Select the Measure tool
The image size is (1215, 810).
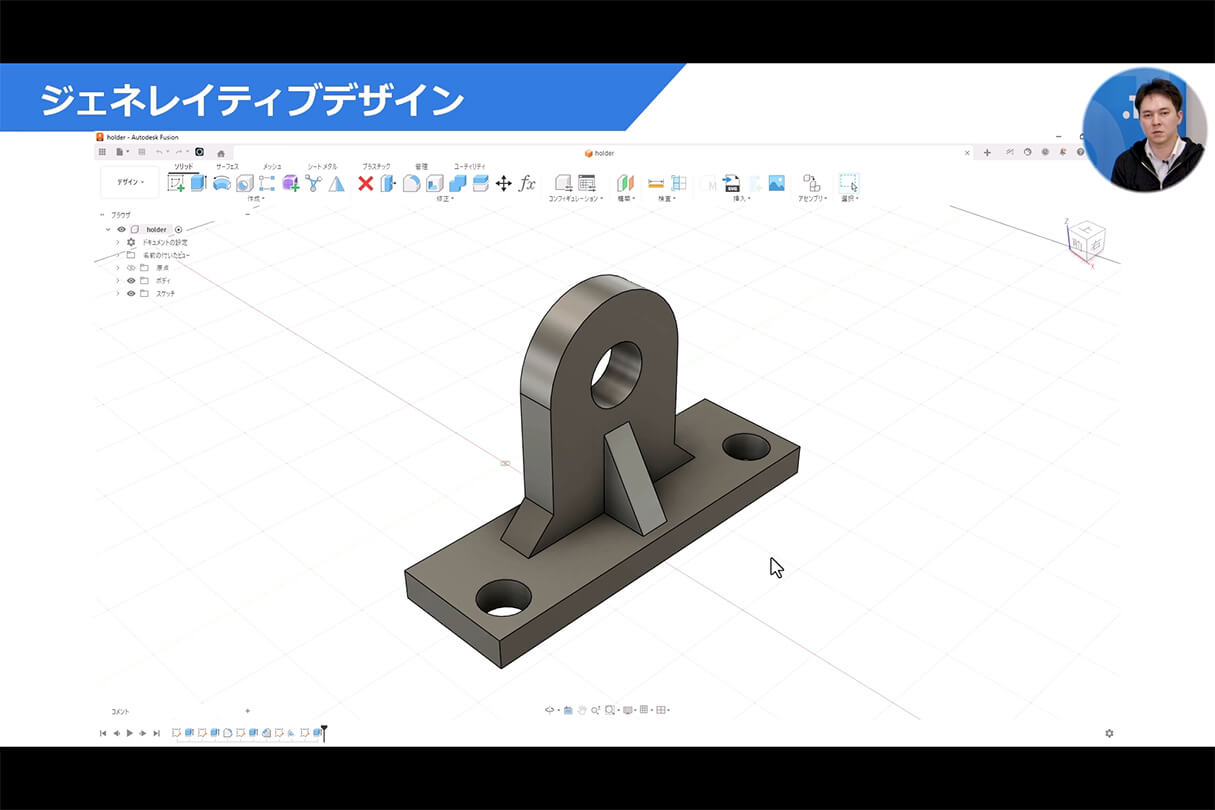point(656,183)
